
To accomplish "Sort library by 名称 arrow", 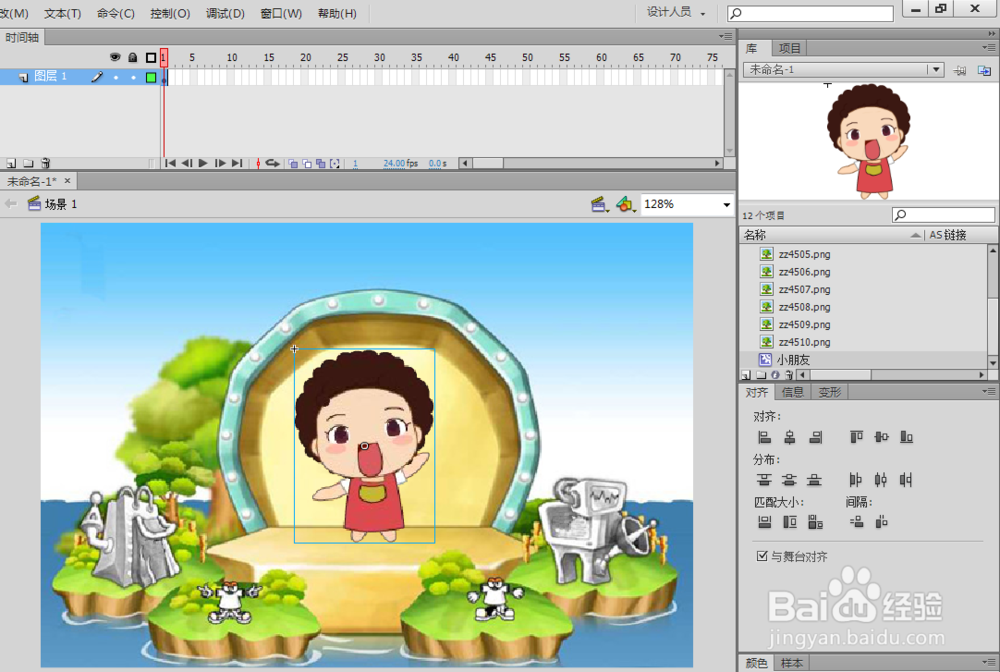I will click(916, 235).
